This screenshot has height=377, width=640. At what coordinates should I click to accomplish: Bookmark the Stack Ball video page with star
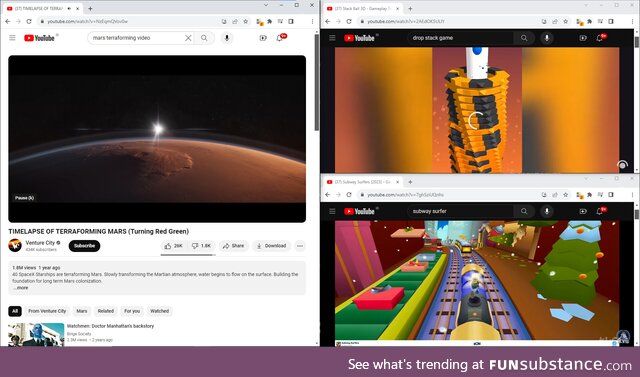[x=565, y=21]
